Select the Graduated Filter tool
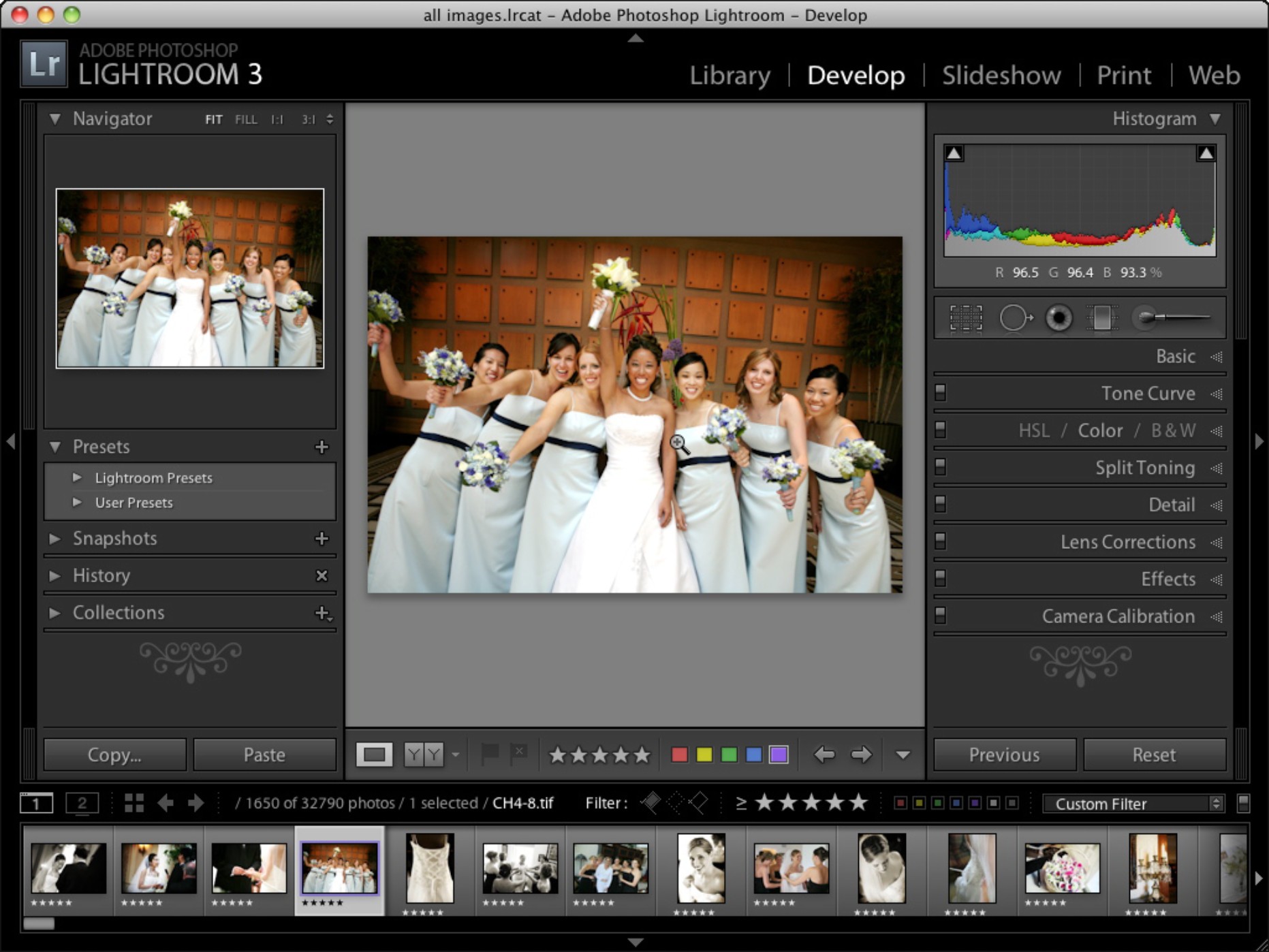Screen dimensions: 1269x952 (x=1101, y=318)
